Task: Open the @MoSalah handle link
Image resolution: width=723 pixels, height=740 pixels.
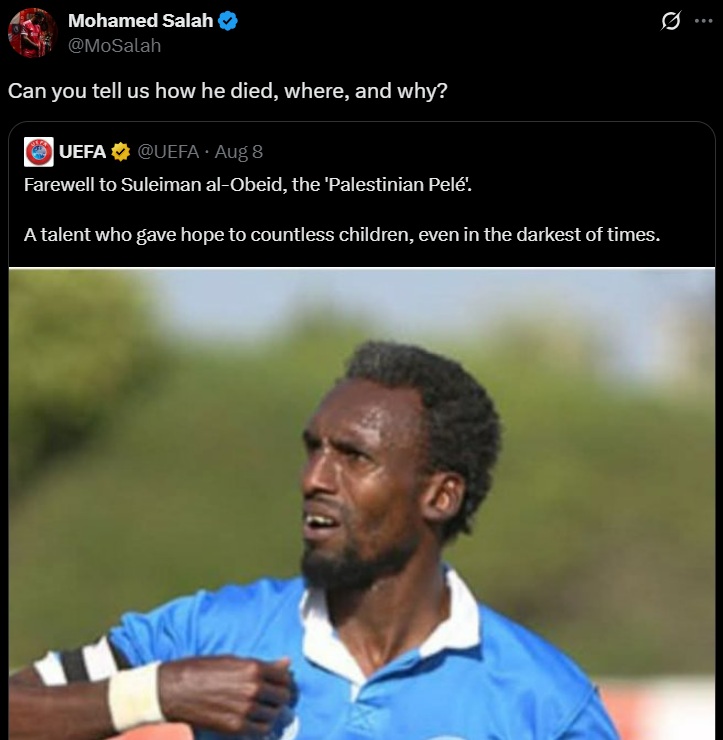Action: 115,46
